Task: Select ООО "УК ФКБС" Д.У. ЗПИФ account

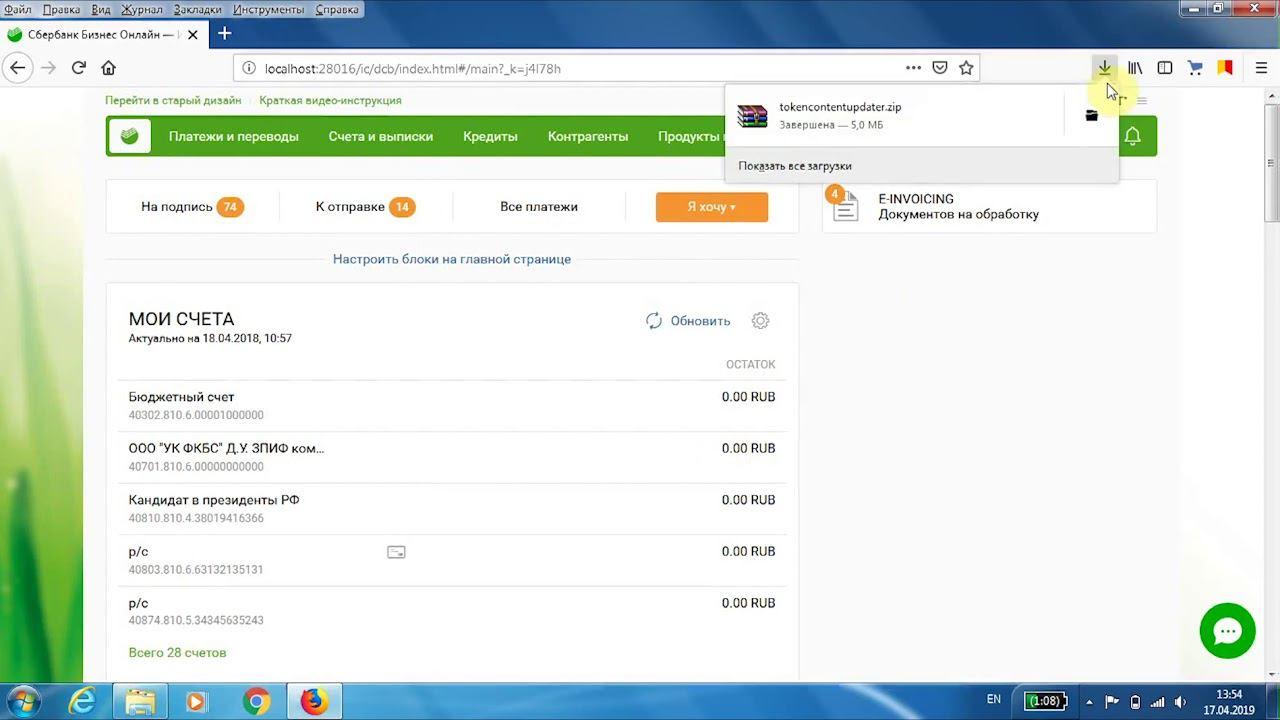Action: point(452,457)
